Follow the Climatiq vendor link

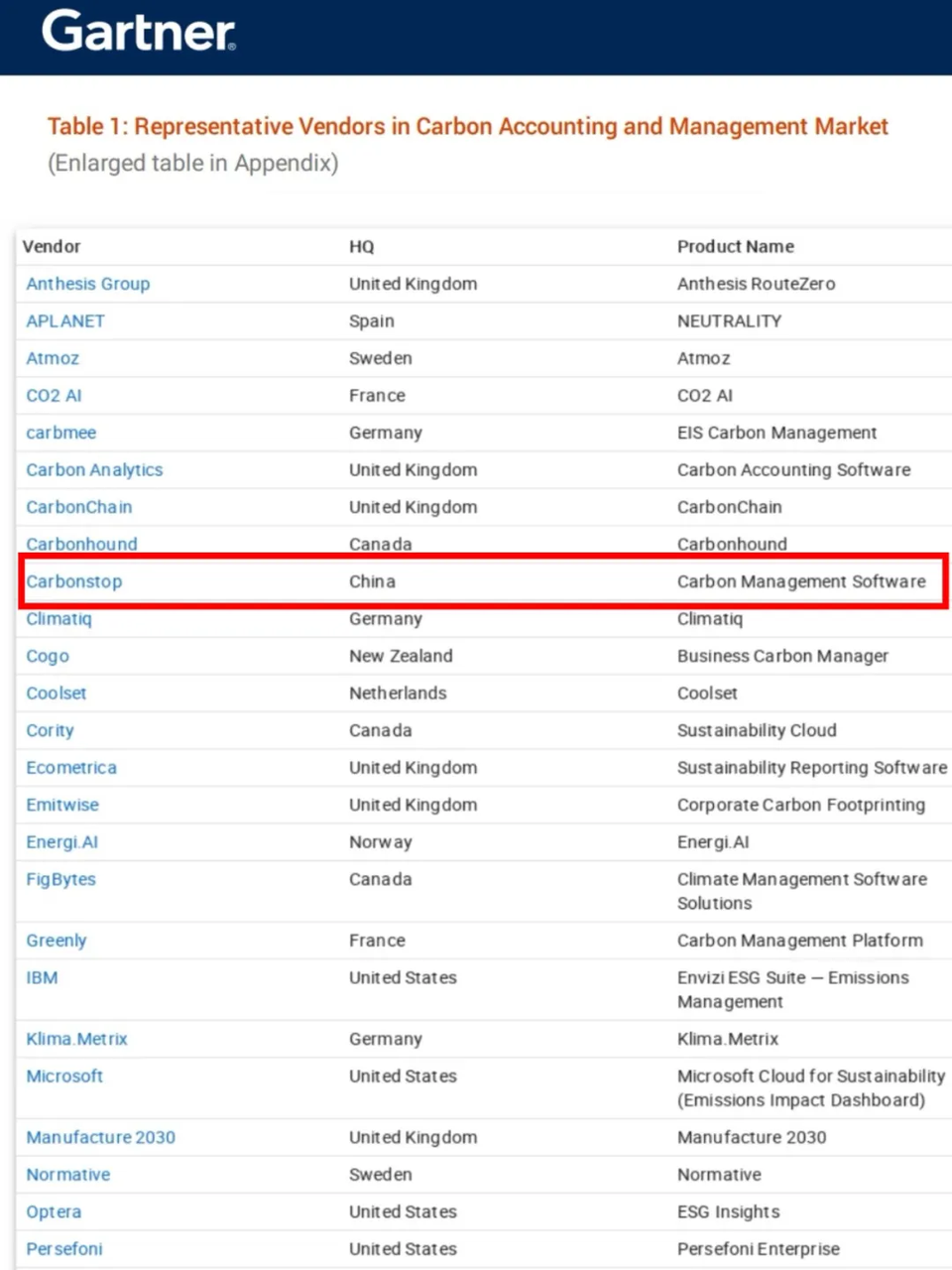[59, 619]
